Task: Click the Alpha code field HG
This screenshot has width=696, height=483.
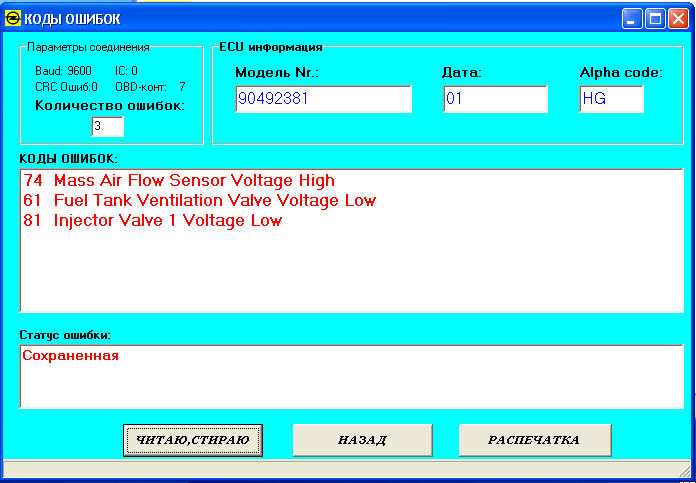Action: coord(611,99)
